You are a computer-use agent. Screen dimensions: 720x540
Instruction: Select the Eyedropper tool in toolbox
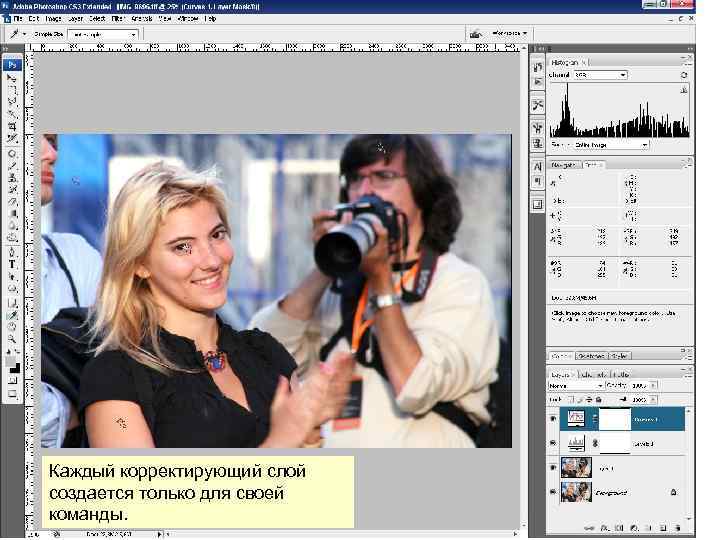coord(12,315)
